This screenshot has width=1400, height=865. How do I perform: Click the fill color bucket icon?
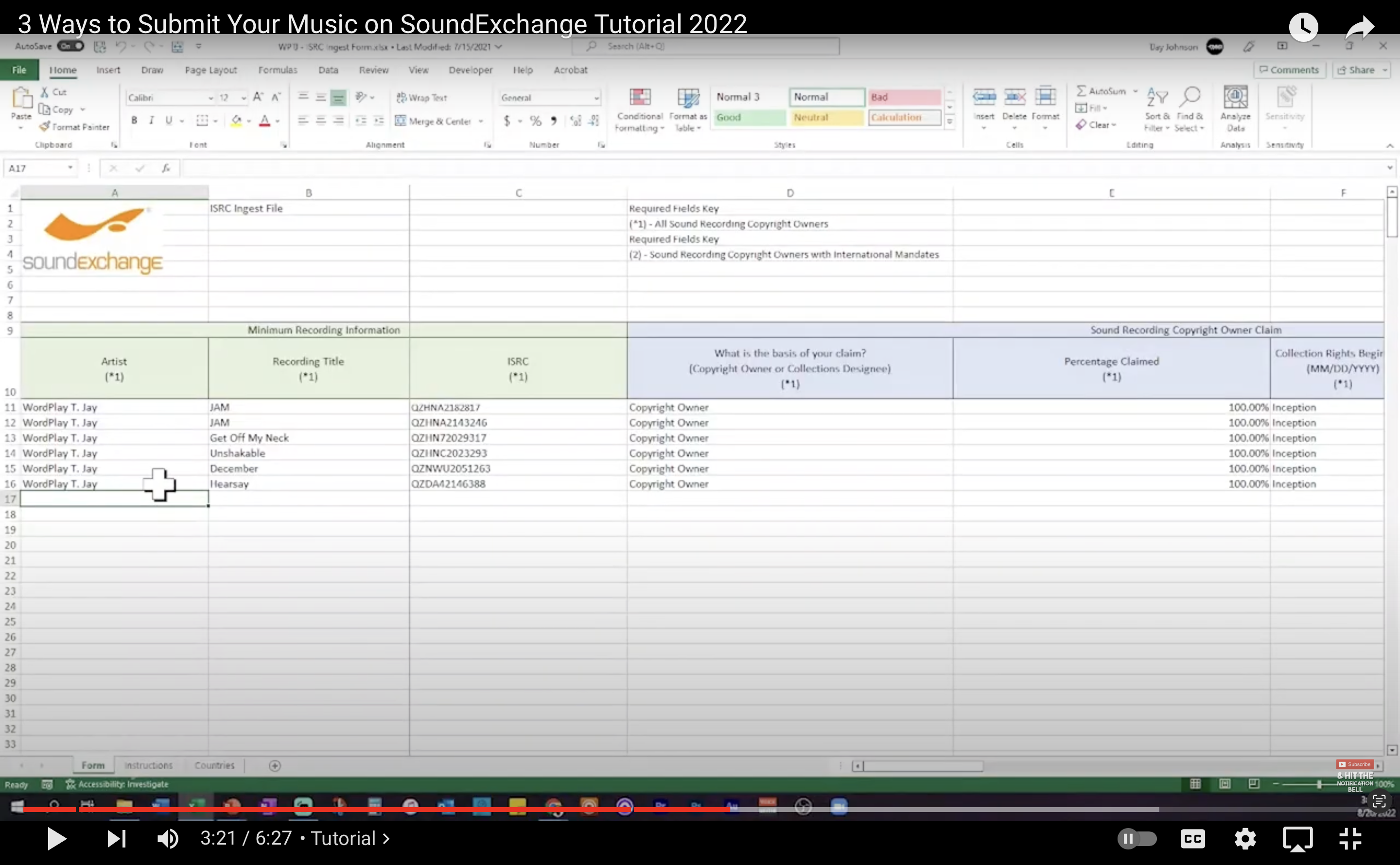pyautogui.click(x=236, y=121)
